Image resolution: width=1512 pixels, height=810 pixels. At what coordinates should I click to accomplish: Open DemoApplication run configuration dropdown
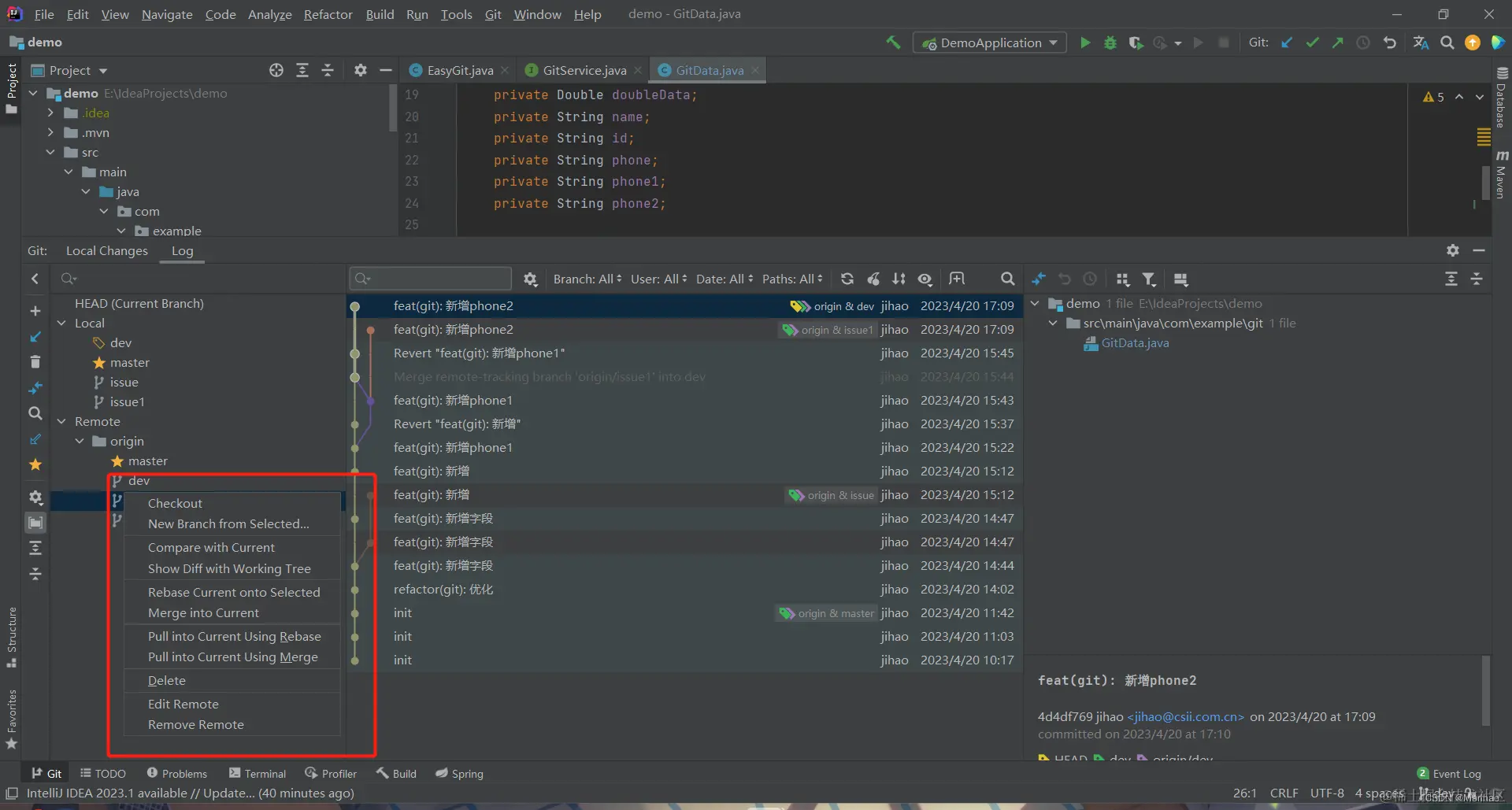(990, 43)
